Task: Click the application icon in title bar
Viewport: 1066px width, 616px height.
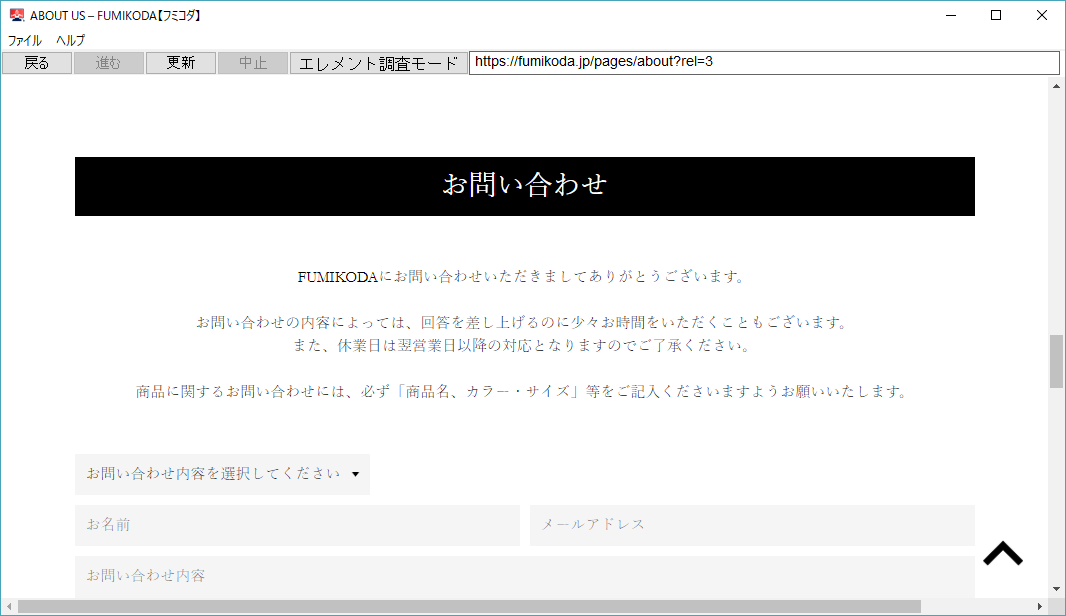Action: [x=16, y=15]
